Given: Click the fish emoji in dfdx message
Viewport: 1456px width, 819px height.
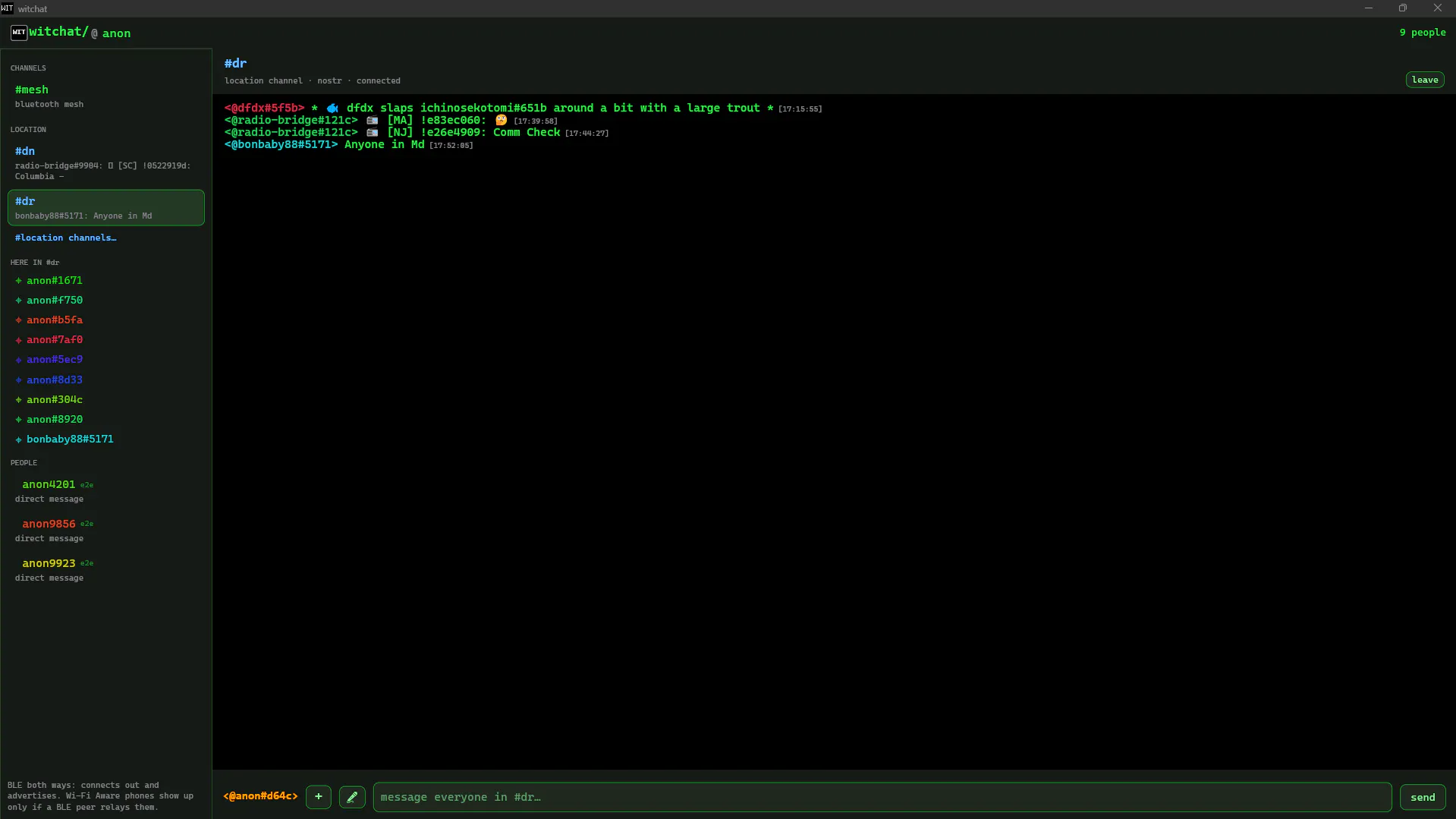Looking at the screenshot, I should tap(332, 109).
